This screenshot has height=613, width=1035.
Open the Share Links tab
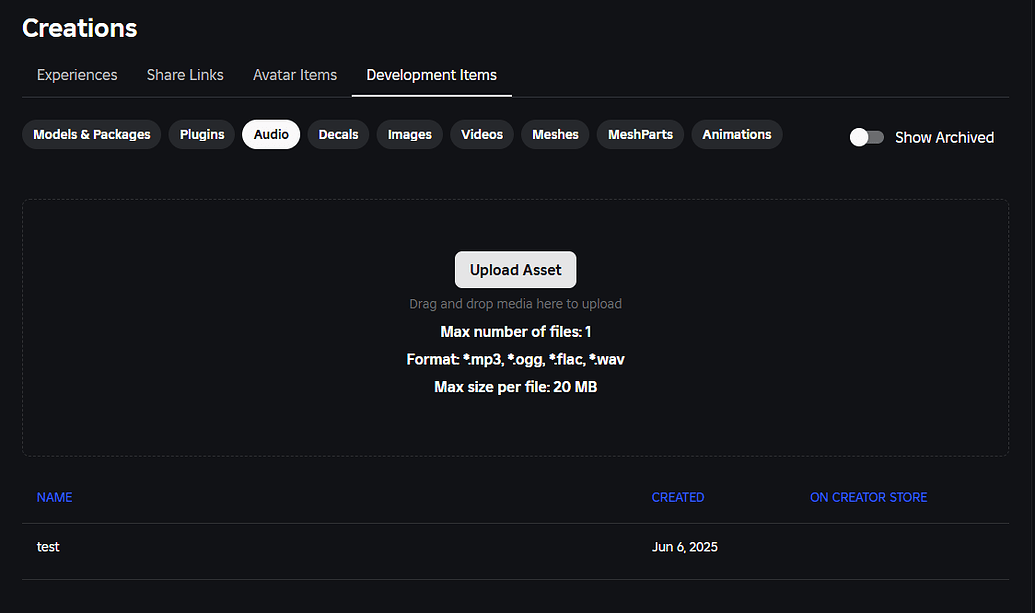pos(185,75)
